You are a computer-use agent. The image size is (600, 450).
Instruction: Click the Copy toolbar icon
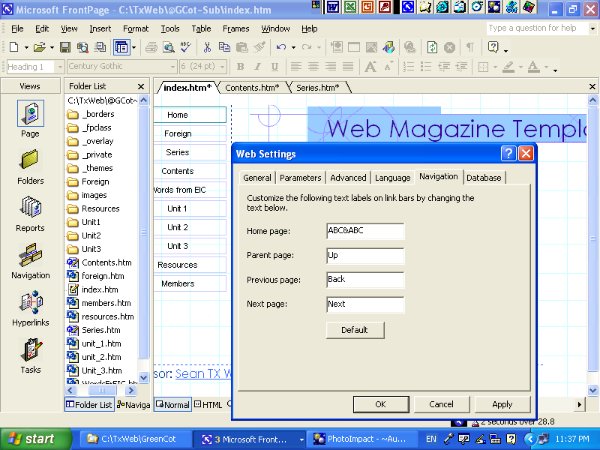224,47
